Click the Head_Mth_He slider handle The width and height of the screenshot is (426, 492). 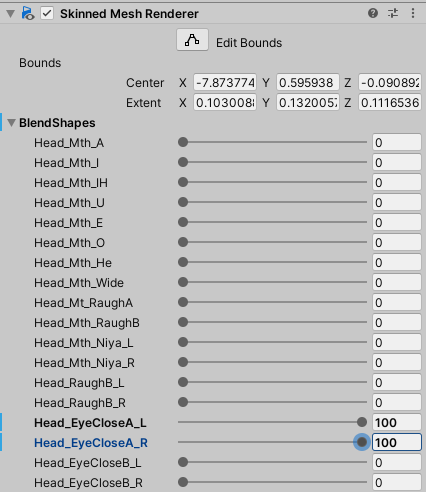click(183, 262)
